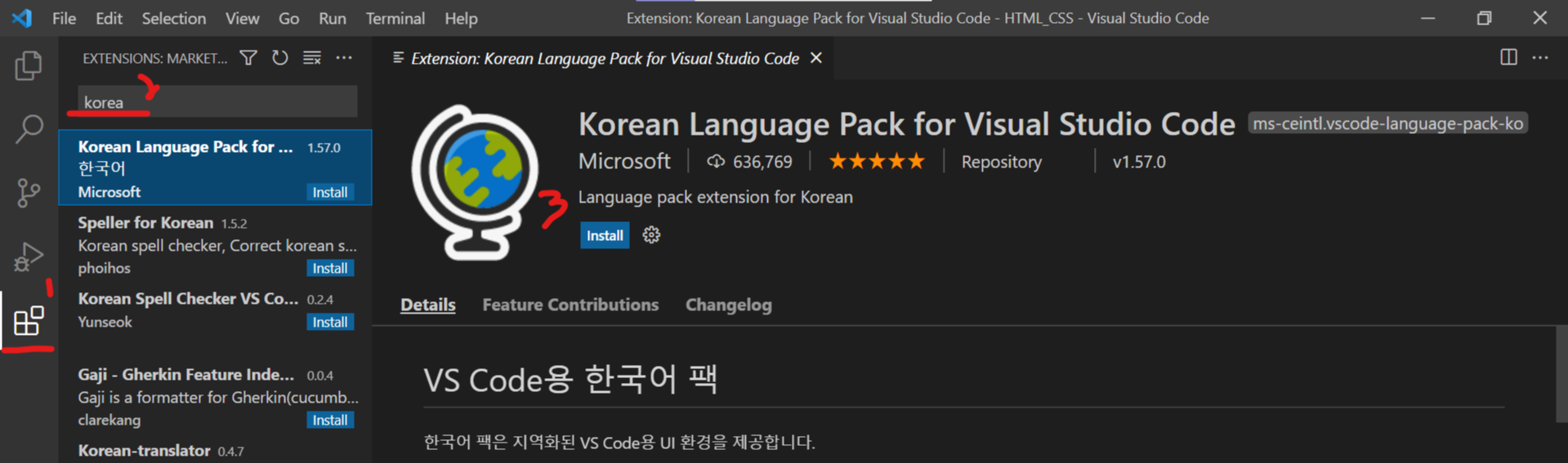The width and height of the screenshot is (1568, 463).
Task: Open the Explorer view in activity bar
Action: [29, 65]
